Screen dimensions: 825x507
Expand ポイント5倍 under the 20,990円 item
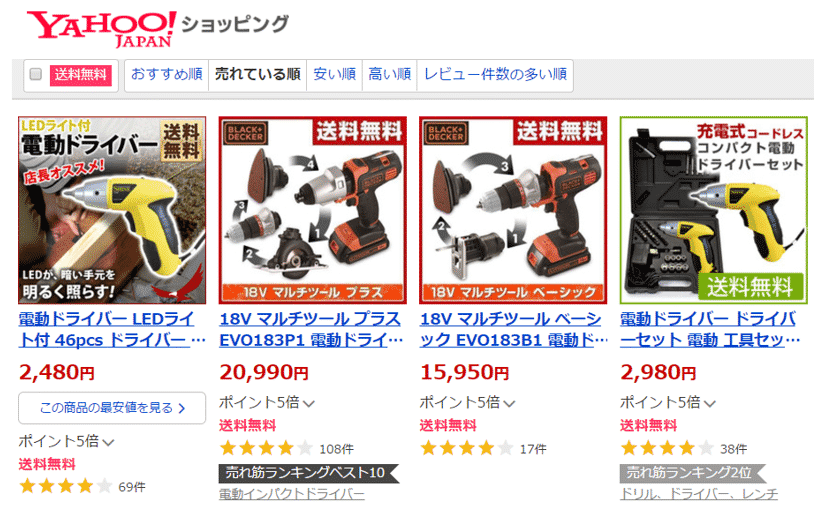click(x=267, y=403)
